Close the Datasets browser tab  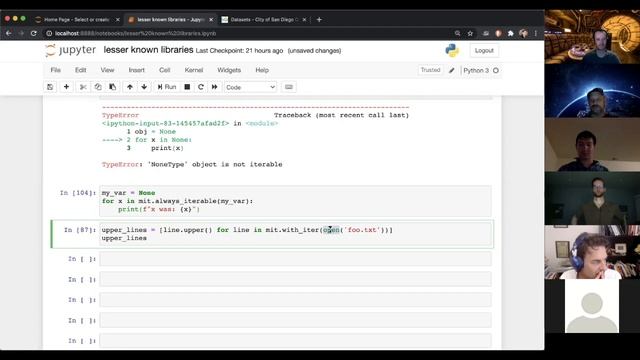304,20
